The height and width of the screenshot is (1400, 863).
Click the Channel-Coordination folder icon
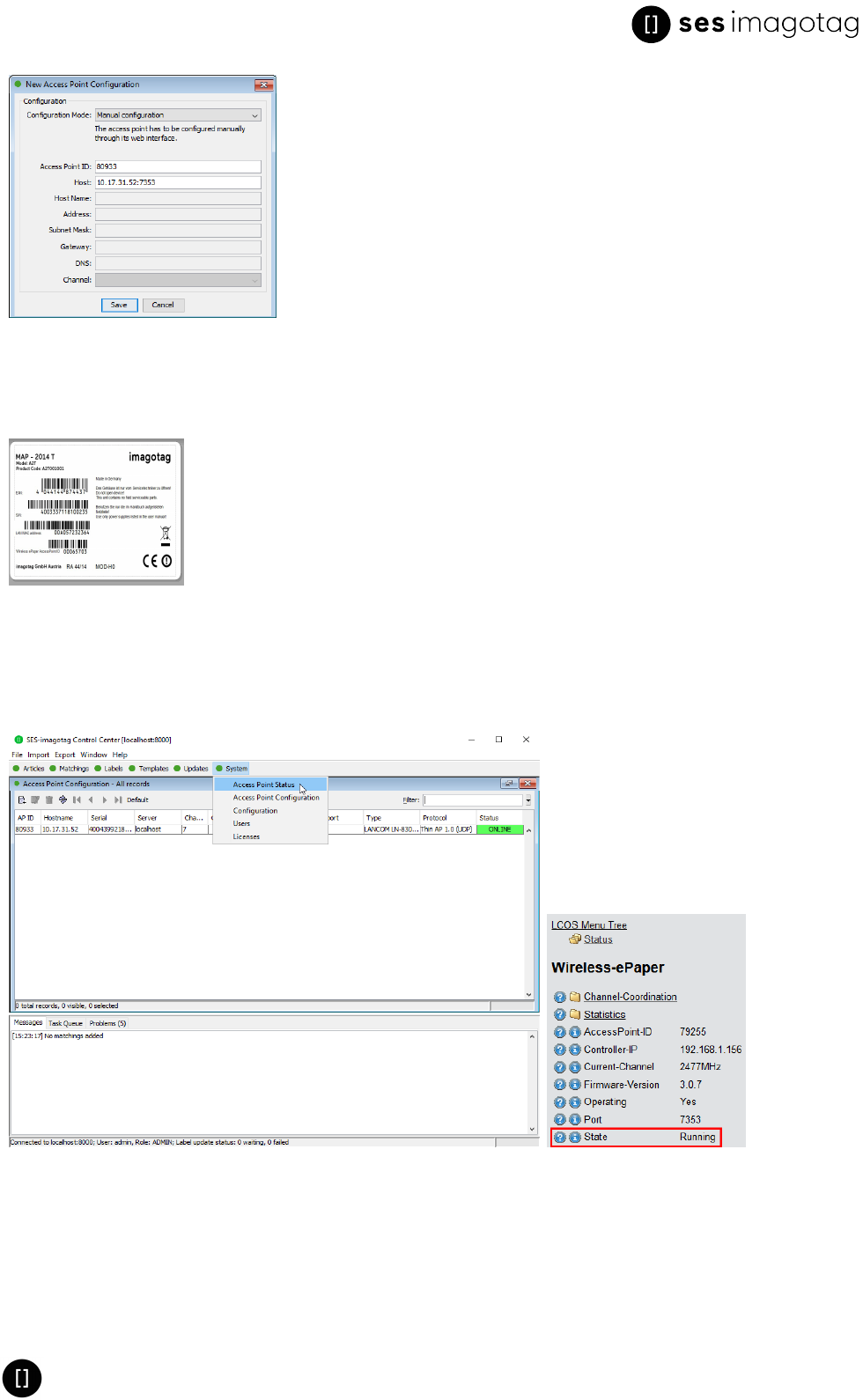[575, 997]
